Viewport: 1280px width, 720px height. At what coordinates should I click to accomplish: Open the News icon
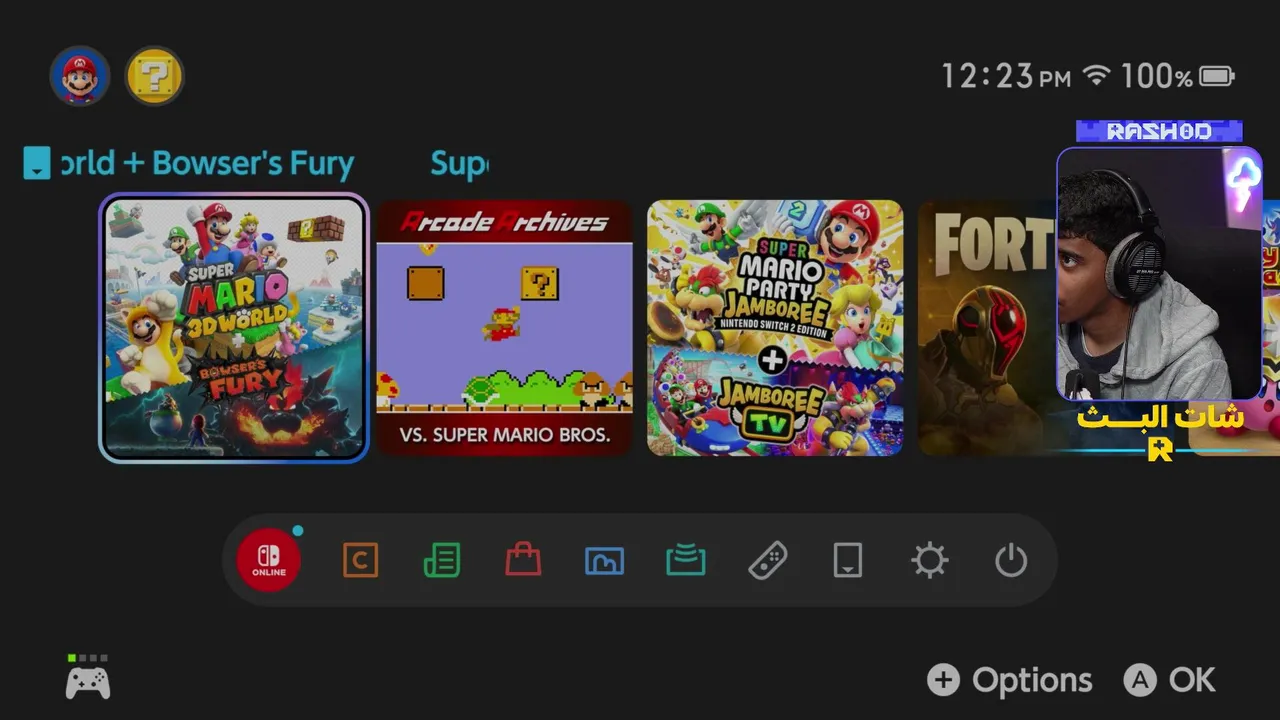(x=441, y=560)
